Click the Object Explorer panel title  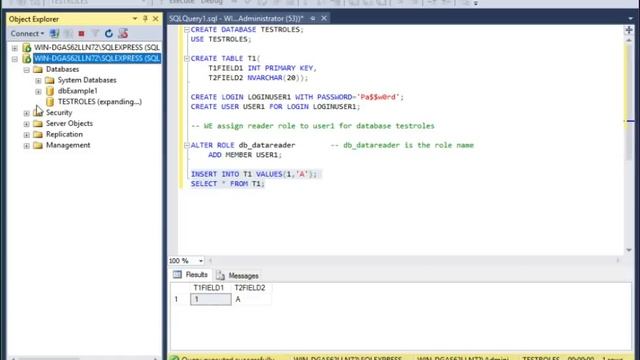click(34, 19)
